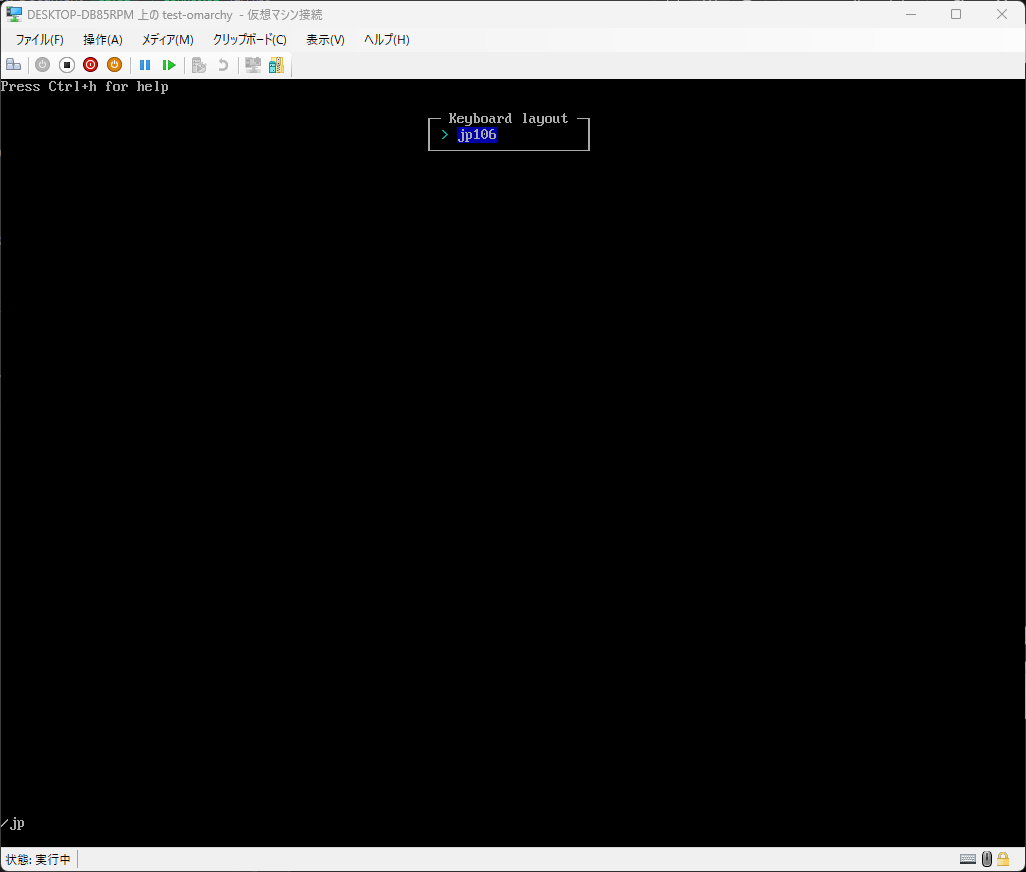Click the padlock security icon in the status bar
1026x872 pixels.
[x=1002, y=859]
